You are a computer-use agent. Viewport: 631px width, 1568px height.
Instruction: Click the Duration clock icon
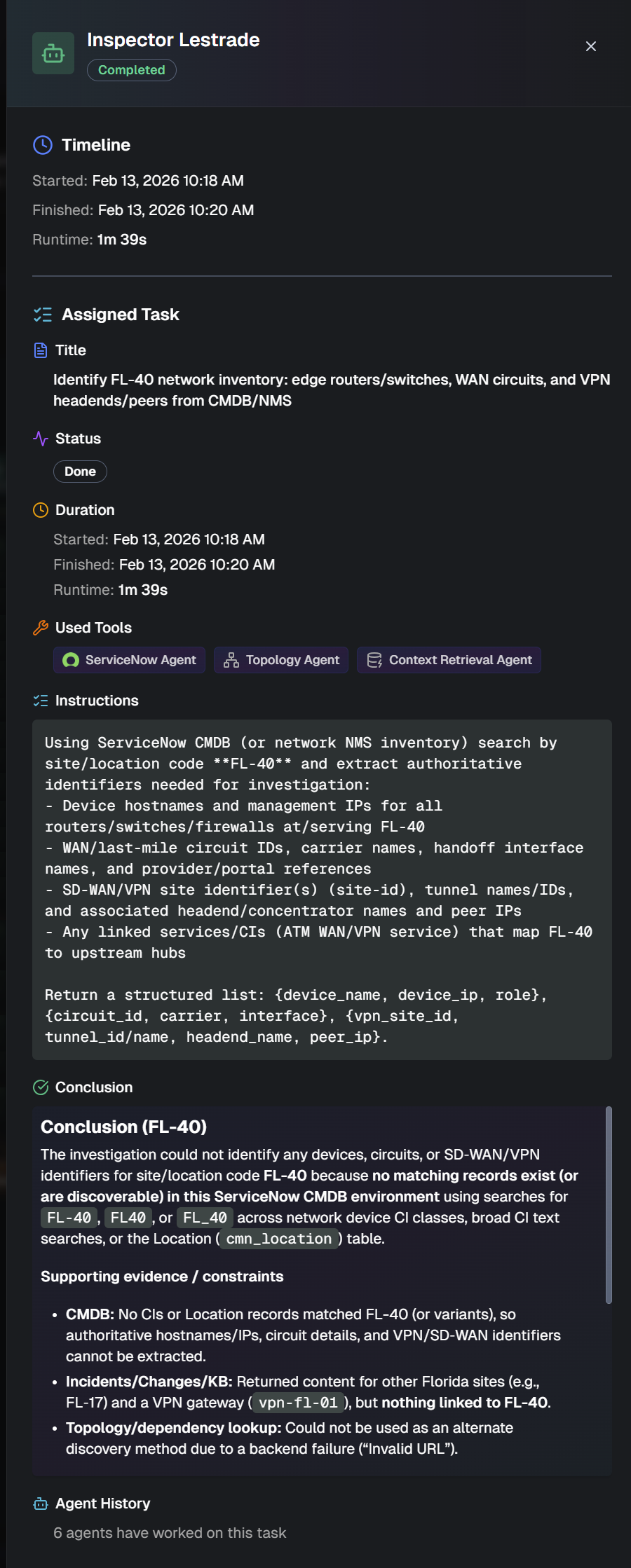(41, 510)
